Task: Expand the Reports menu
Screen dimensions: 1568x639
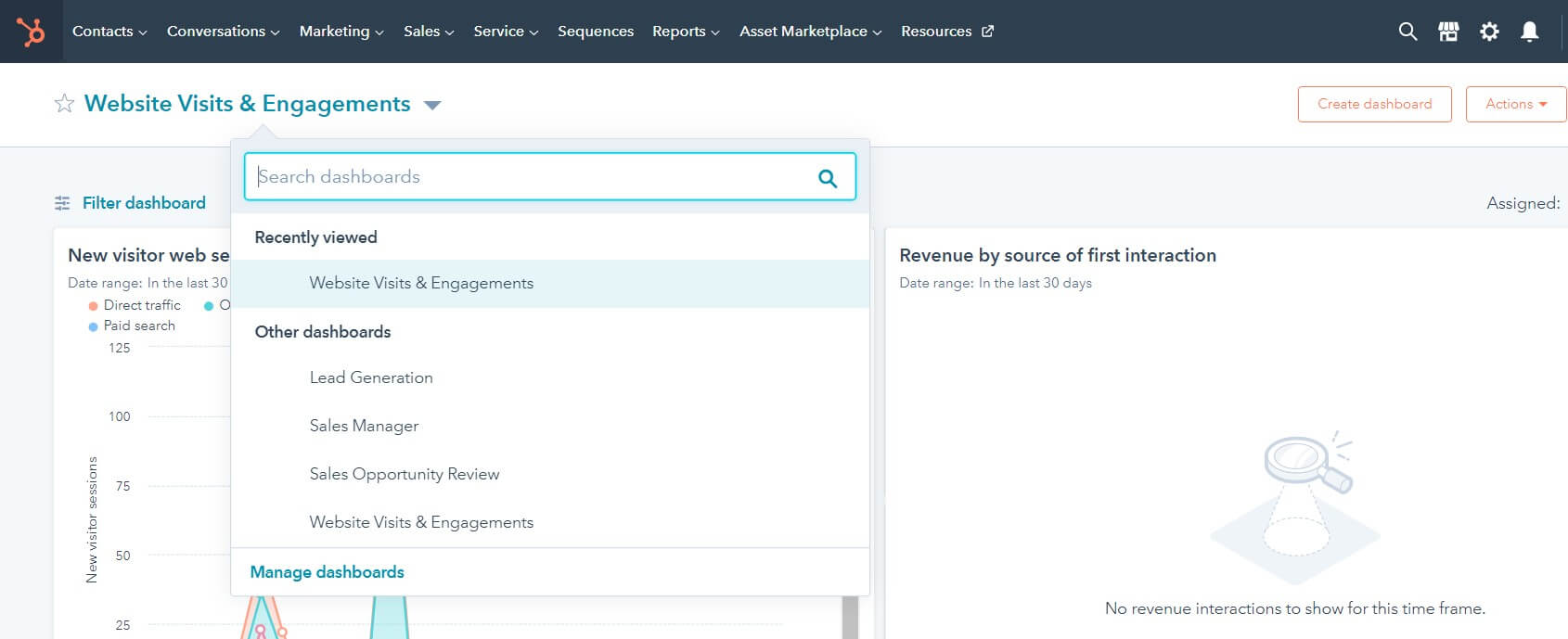Action: [686, 32]
